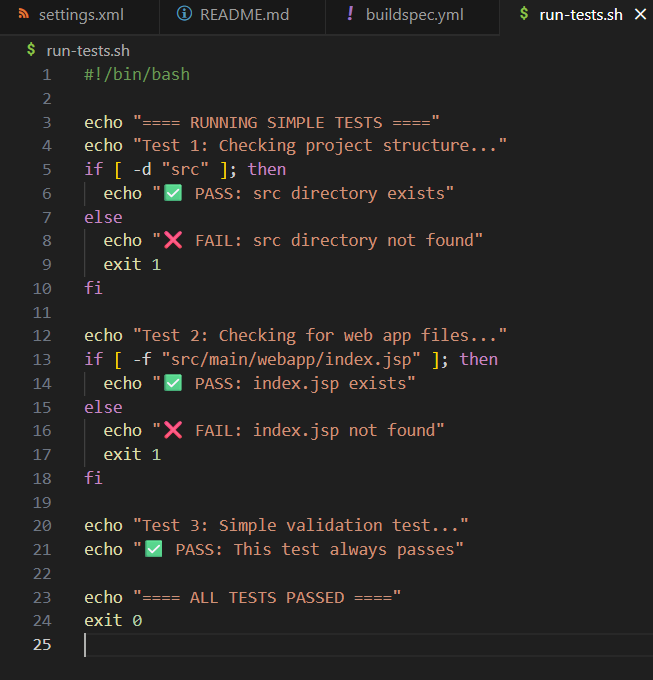Image resolution: width=653 pixels, height=680 pixels.
Task: Click the dollar icon on run-tests.sh tab
Action: [x=524, y=14]
